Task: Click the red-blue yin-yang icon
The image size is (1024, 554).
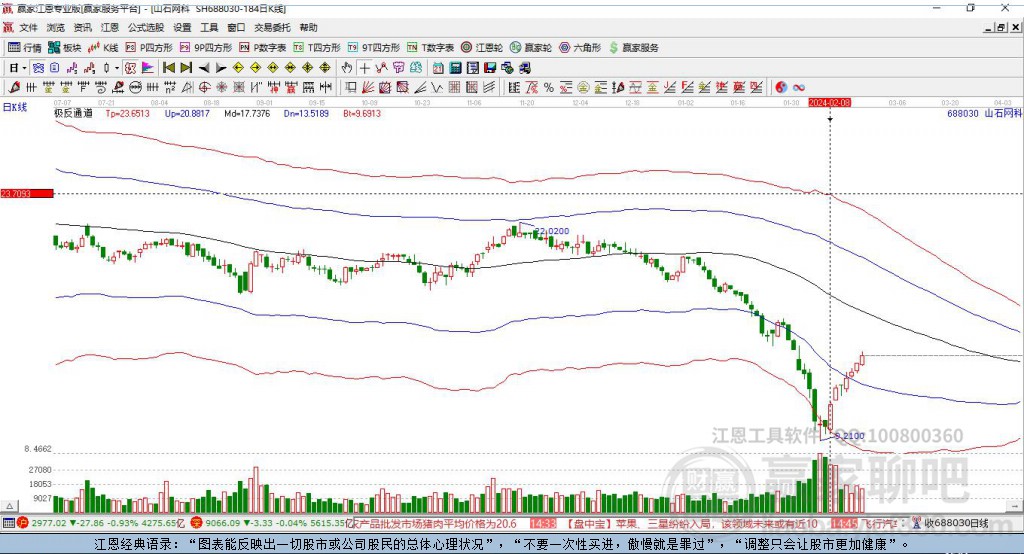Action: coord(780,87)
